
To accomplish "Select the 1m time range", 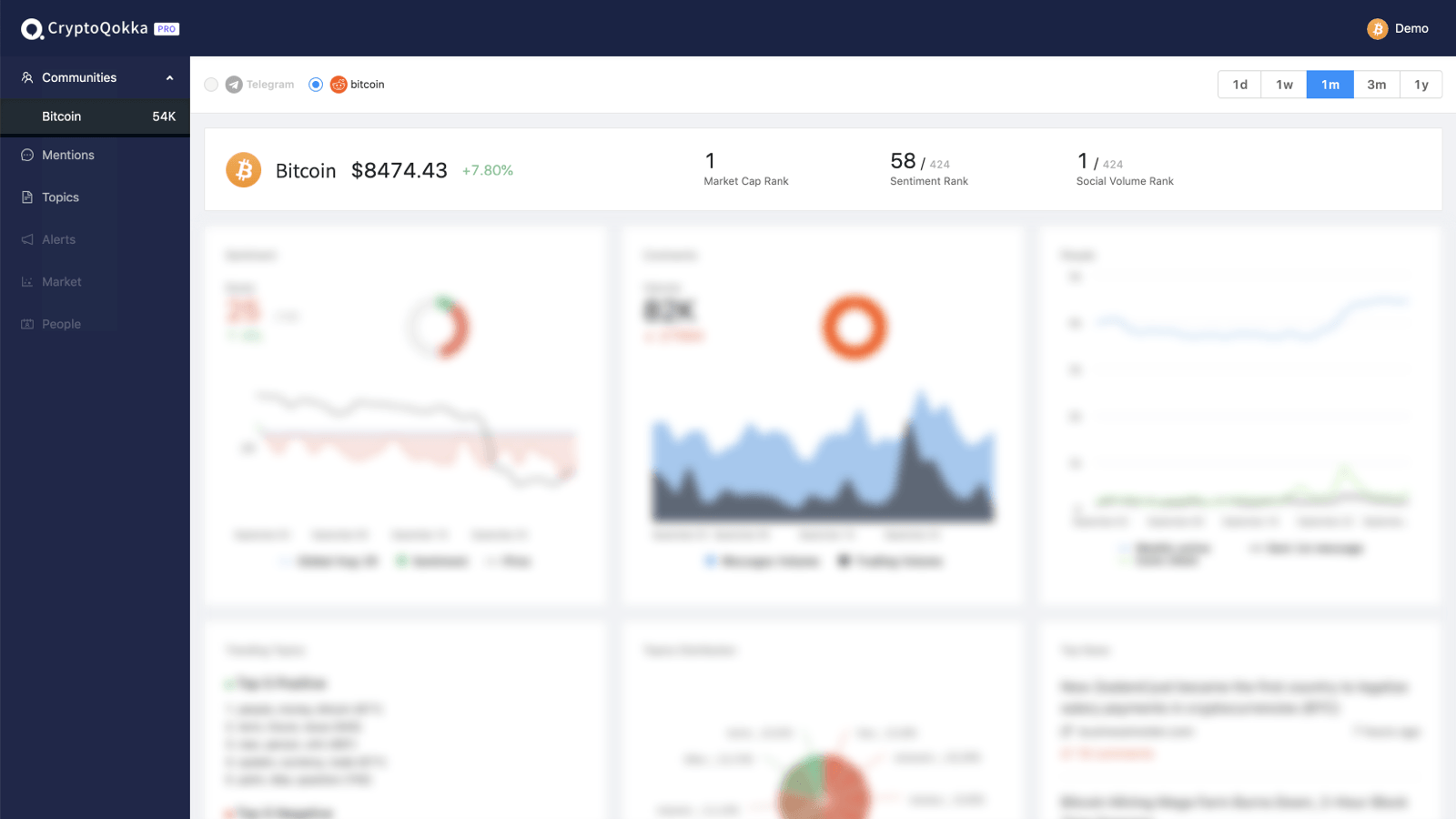I will point(1330,85).
